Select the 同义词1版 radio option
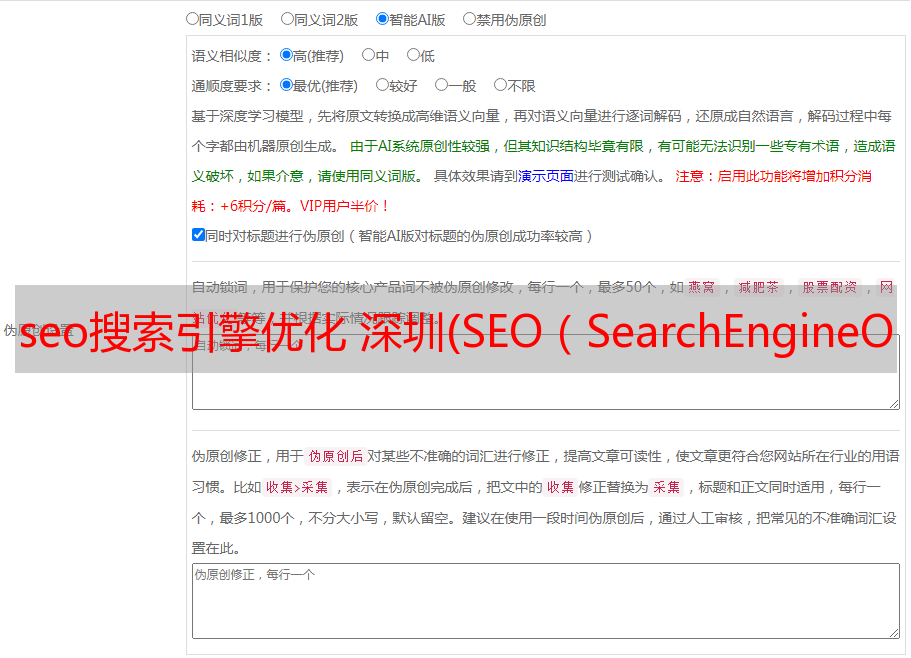 [x=192, y=19]
